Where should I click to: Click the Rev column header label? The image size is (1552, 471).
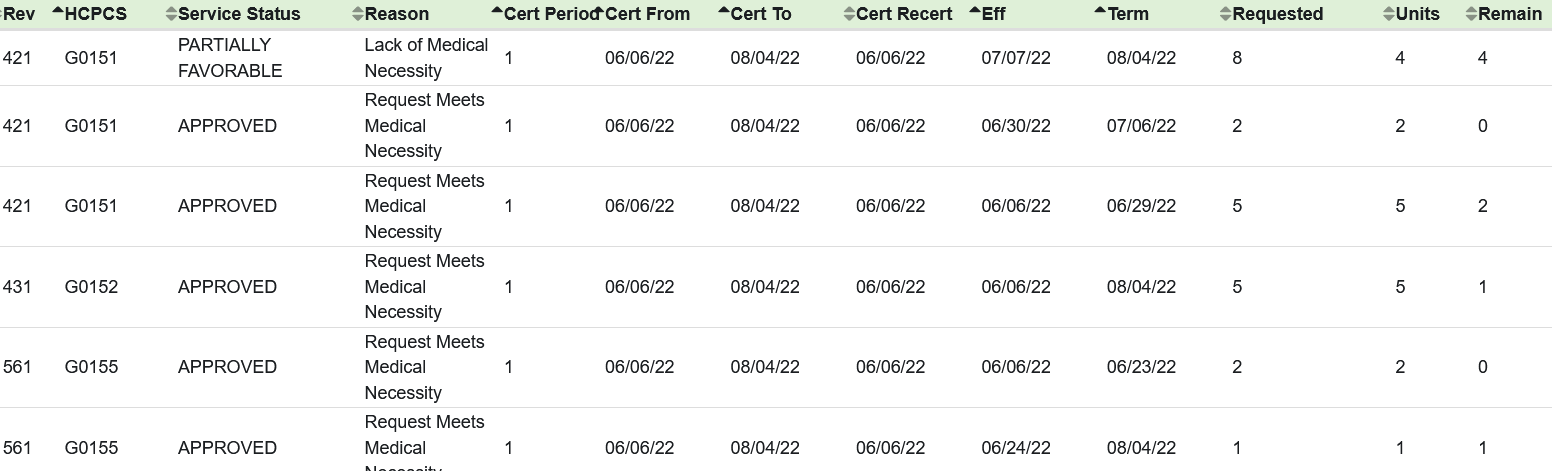click(x=20, y=14)
